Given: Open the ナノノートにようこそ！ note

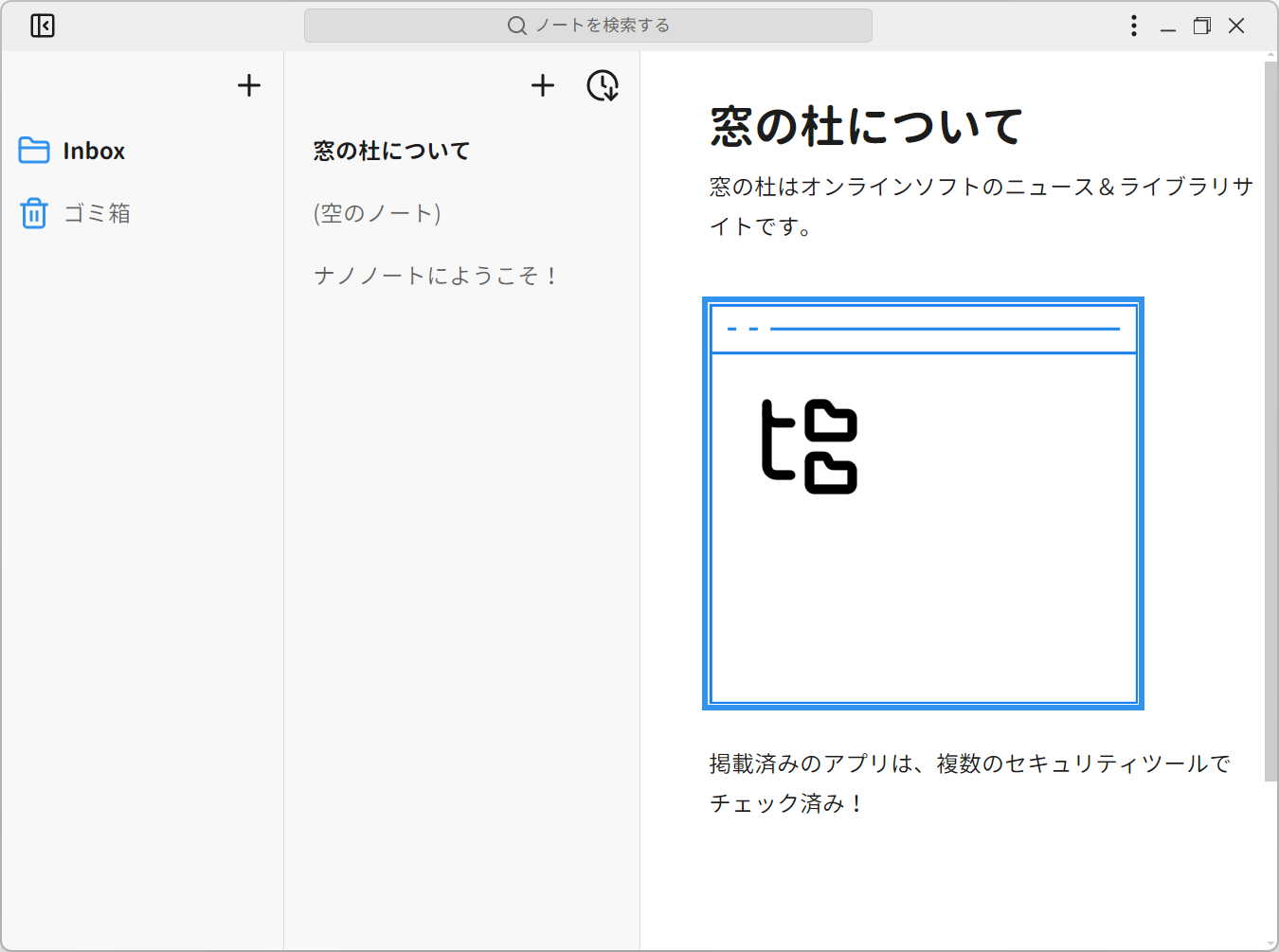Looking at the screenshot, I should (x=437, y=275).
